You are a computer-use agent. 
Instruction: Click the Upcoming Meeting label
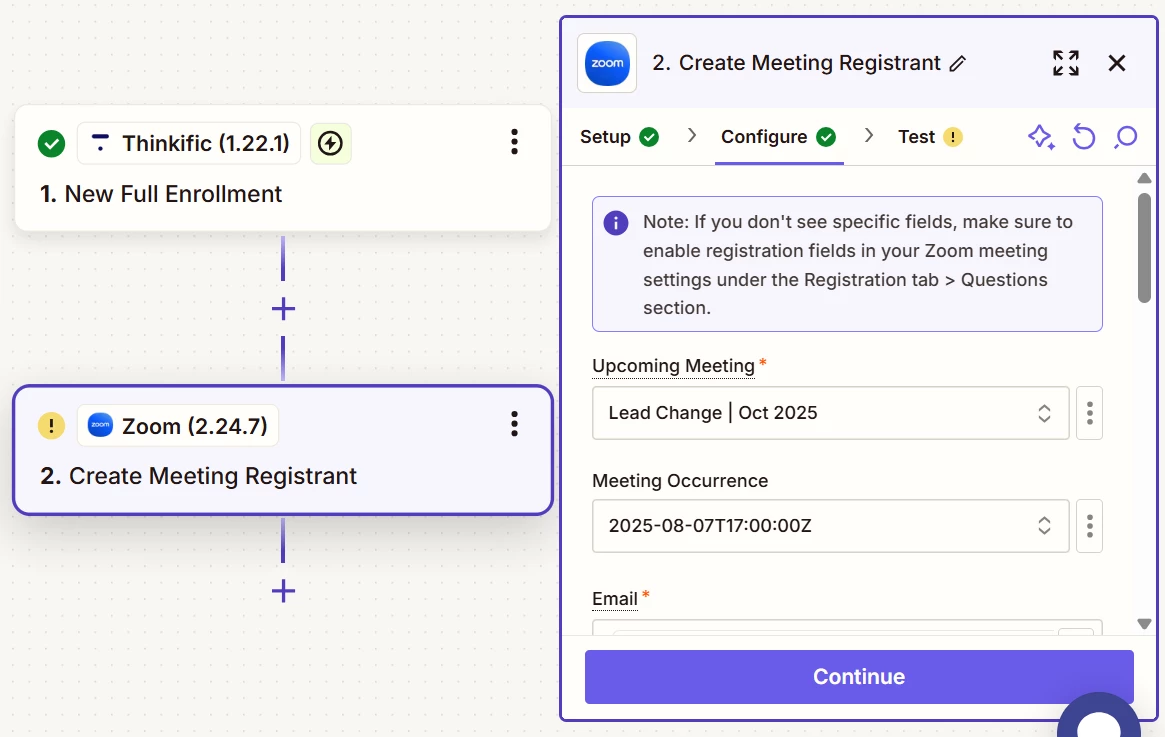(x=673, y=366)
